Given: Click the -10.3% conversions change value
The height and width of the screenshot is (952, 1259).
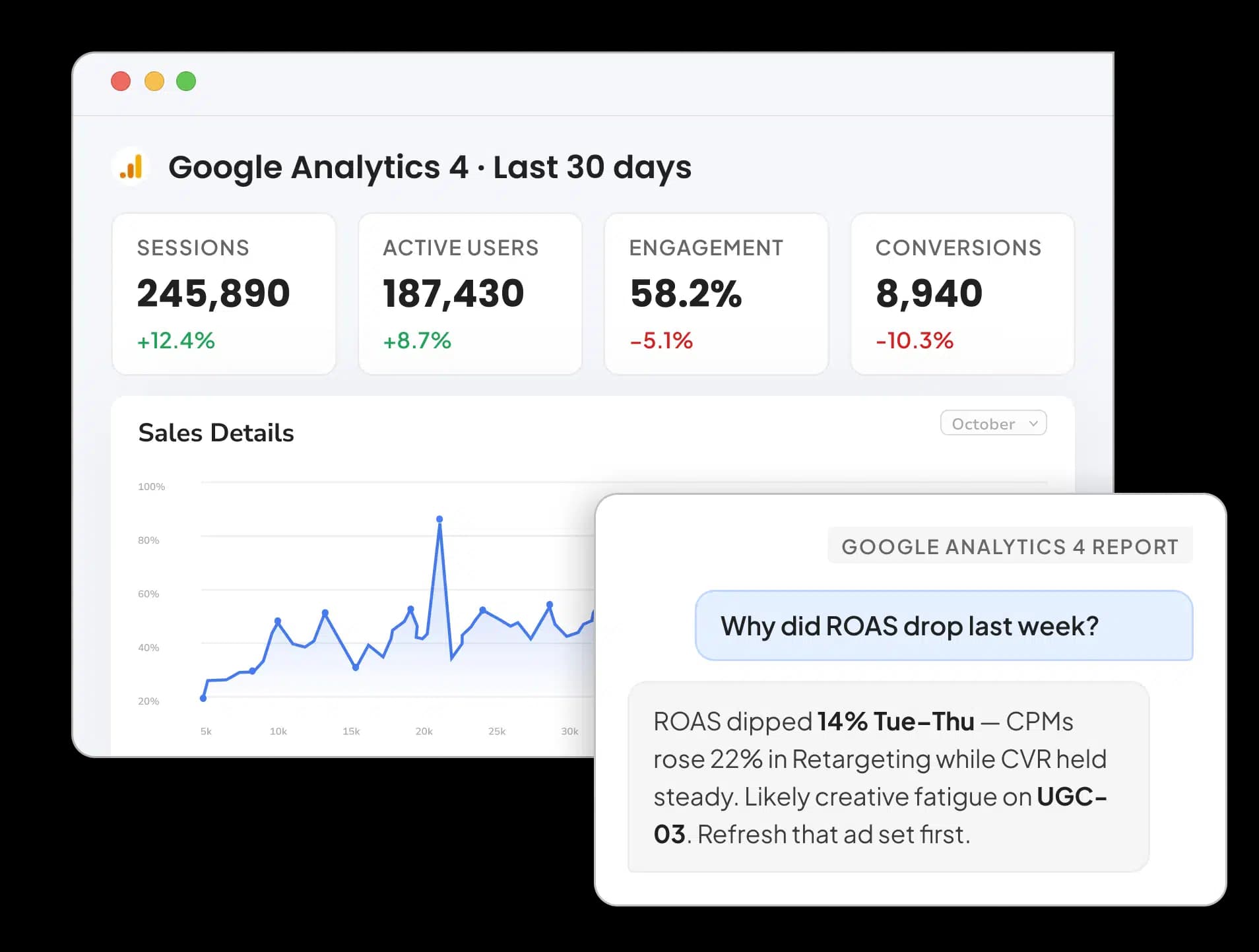Looking at the screenshot, I should click(x=915, y=340).
